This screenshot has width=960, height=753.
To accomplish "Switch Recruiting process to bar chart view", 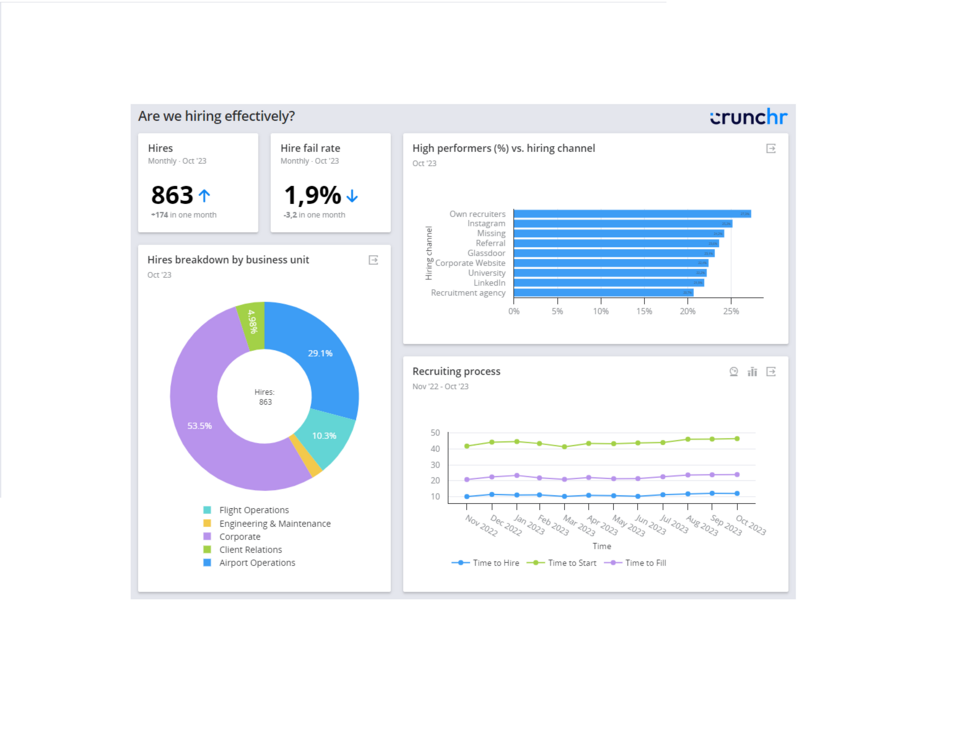I will coord(752,371).
